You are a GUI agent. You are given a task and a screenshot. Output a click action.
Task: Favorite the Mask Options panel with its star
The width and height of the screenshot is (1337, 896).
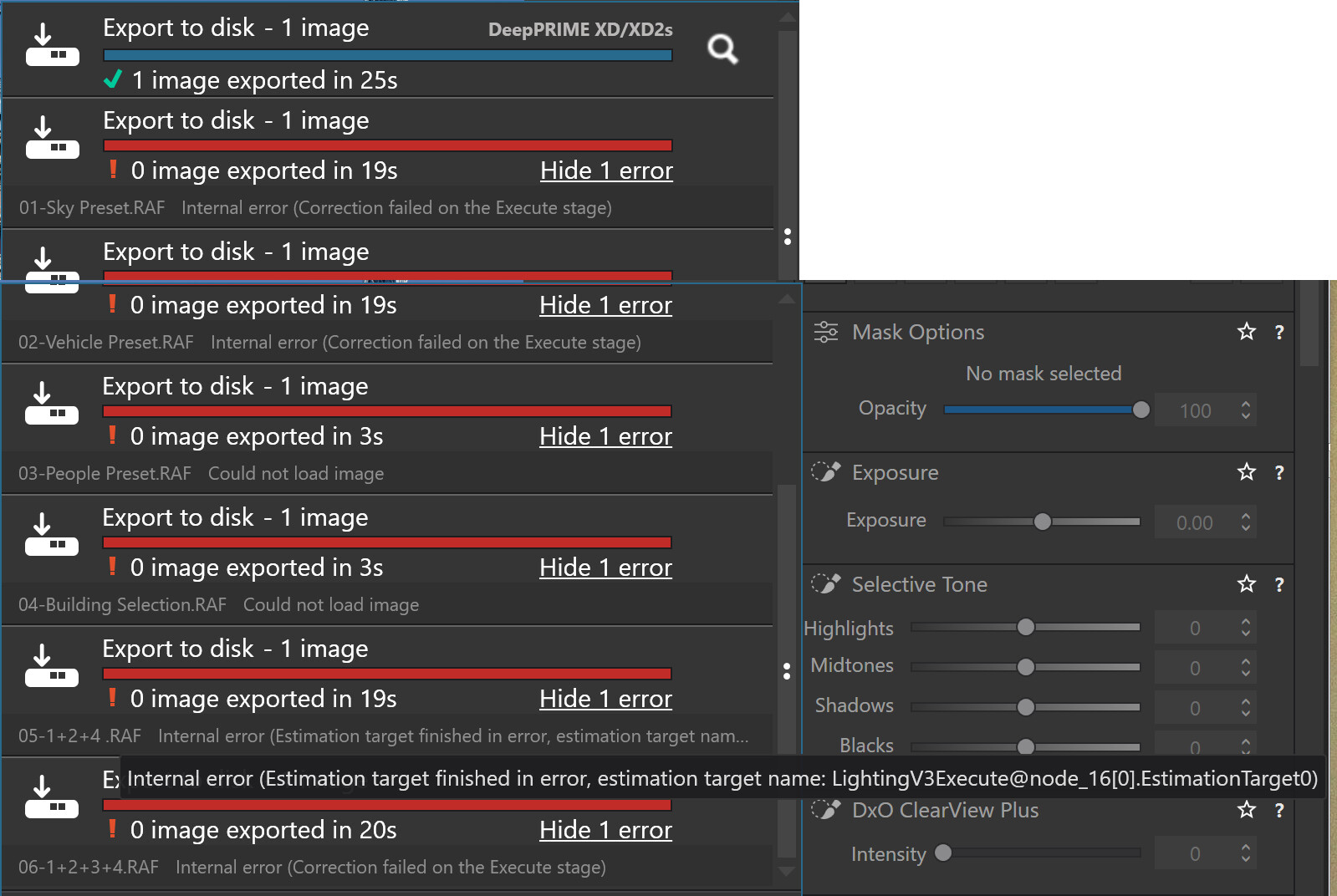[x=1246, y=333]
